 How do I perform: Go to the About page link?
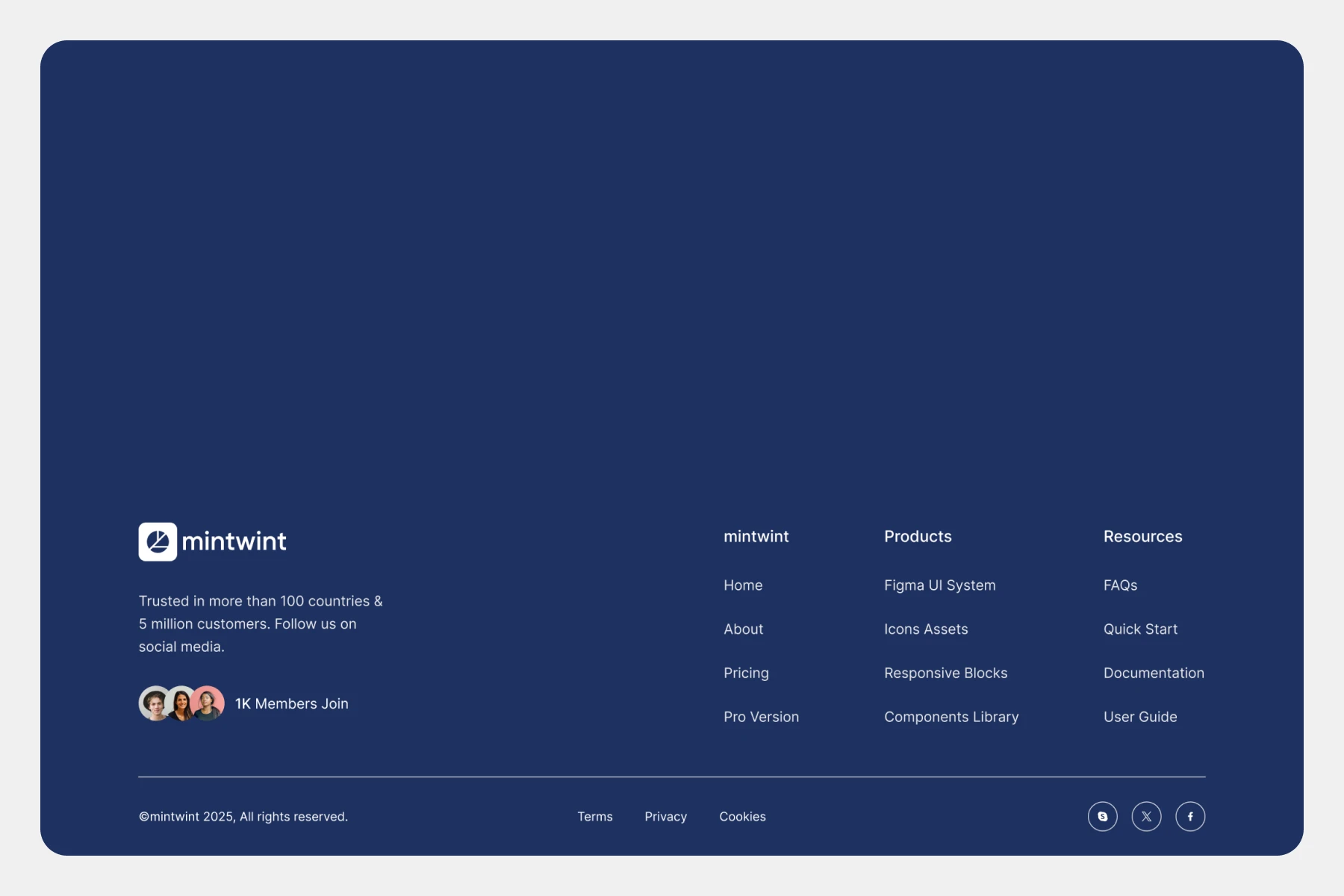(743, 629)
